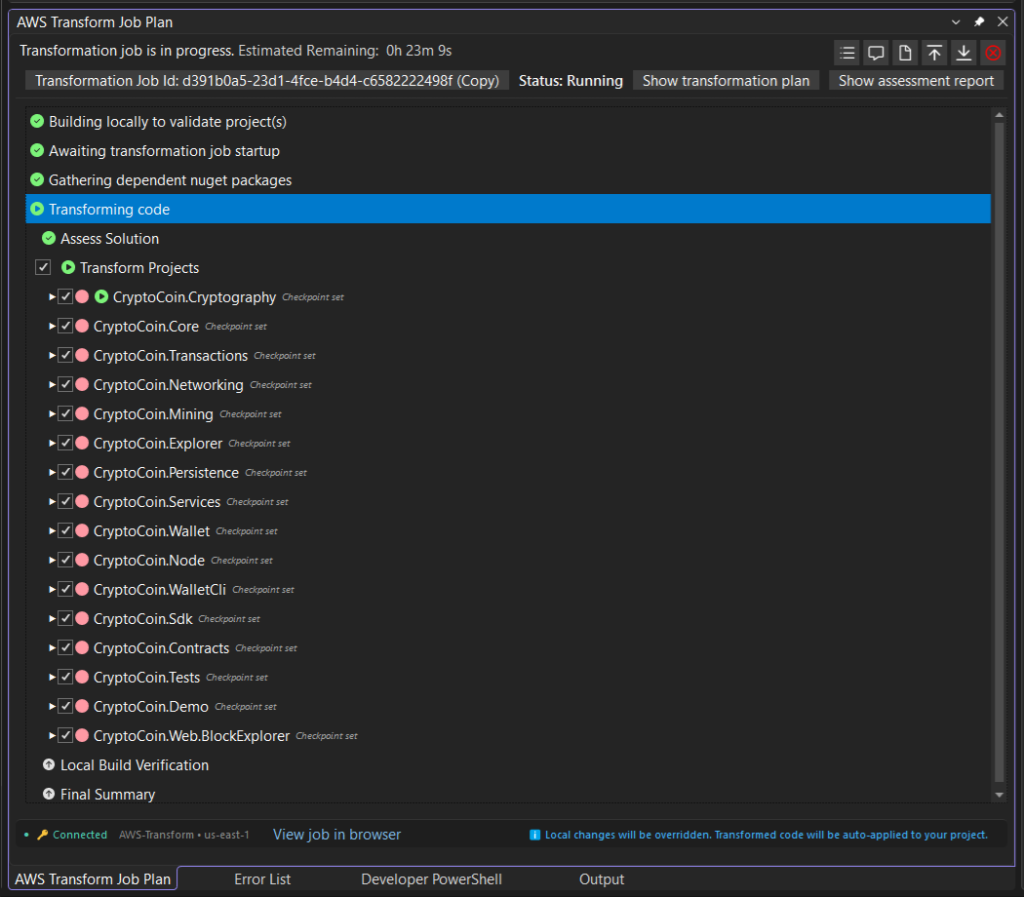Open the Output tab
The image size is (1024, 897).
pos(601,879)
